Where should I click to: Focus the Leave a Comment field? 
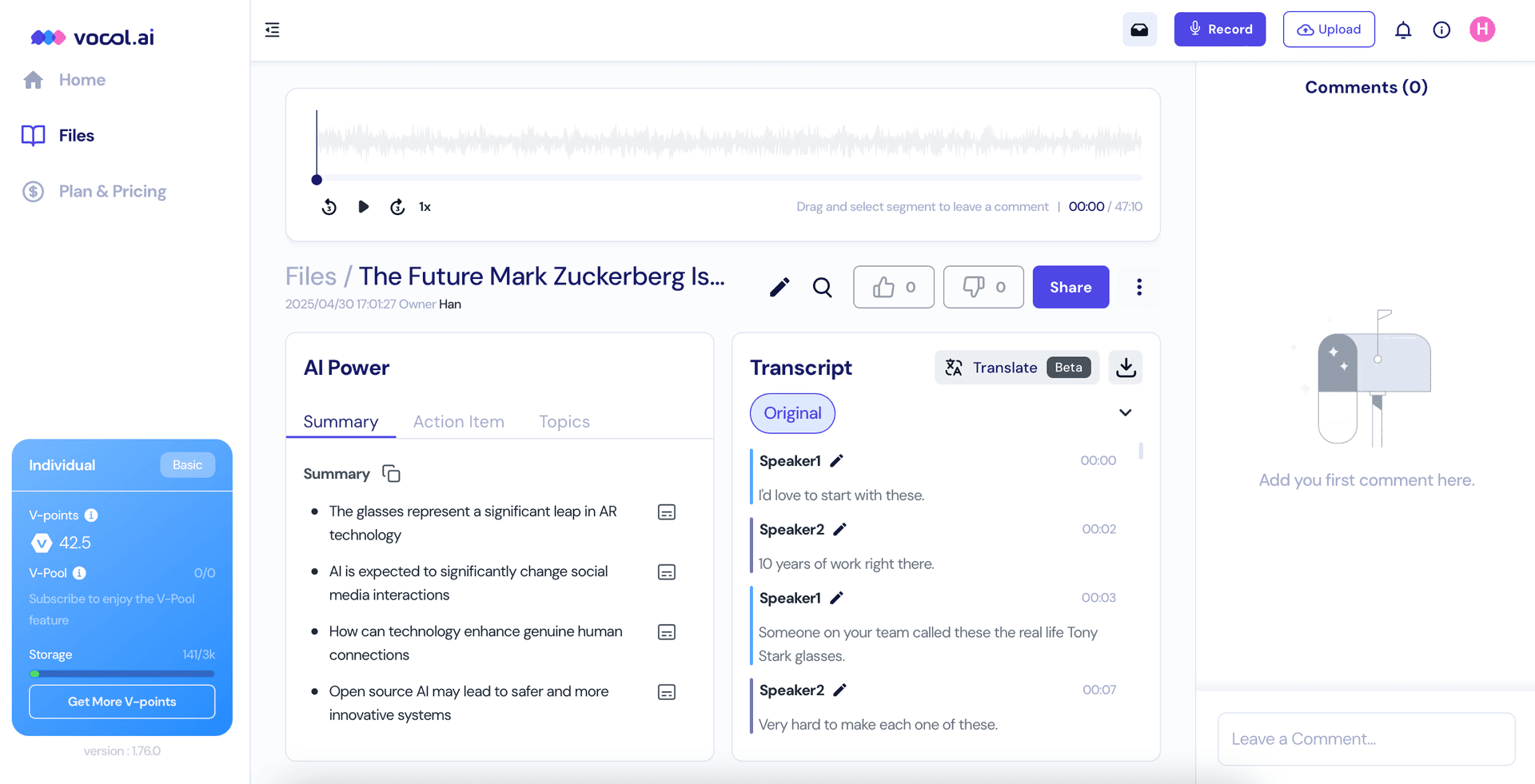pyautogui.click(x=1366, y=739)
